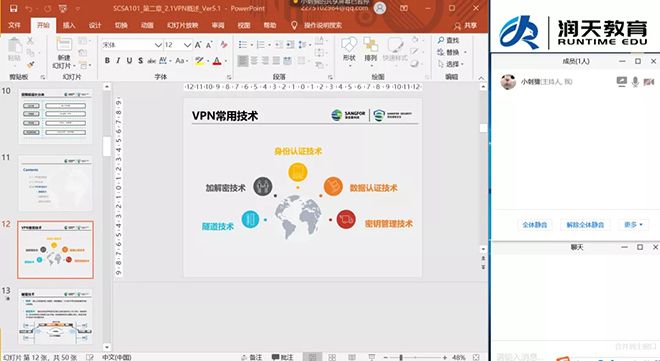Select slide 13 thumbnail
This screenshot has width=660, height=361.
55,316
